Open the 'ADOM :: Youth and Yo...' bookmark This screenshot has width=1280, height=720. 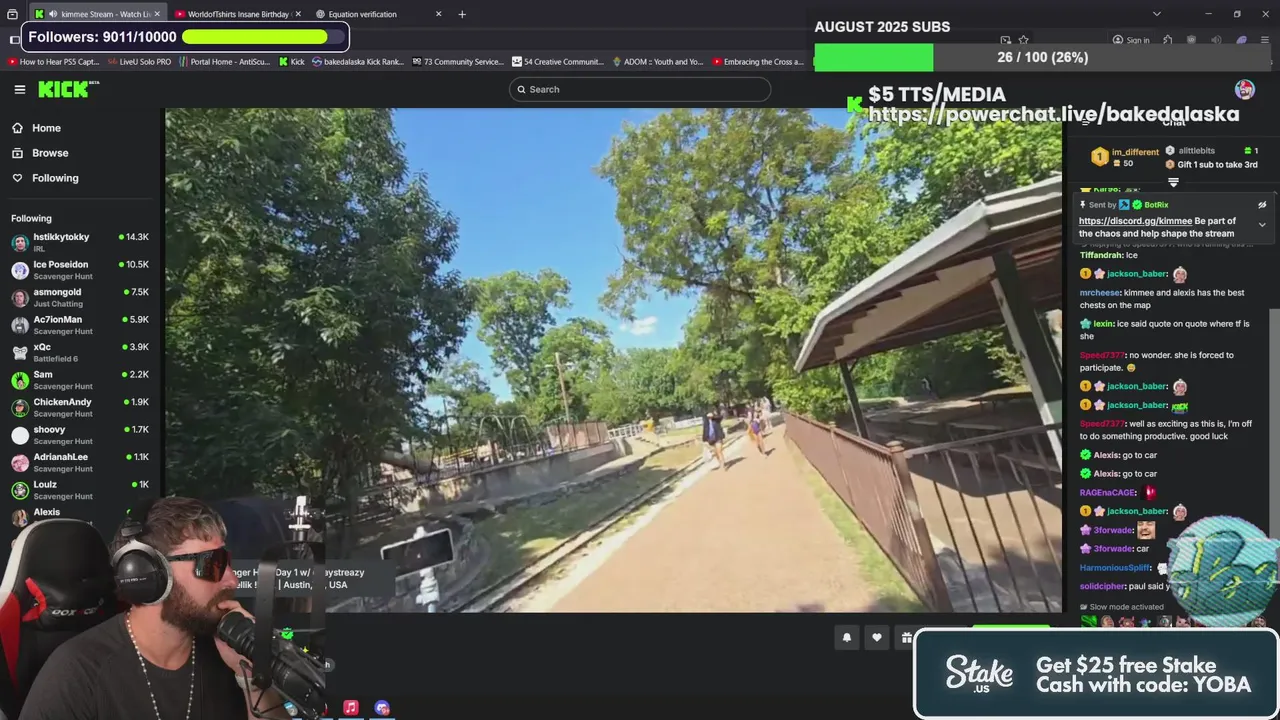click(x=658, y=62)
